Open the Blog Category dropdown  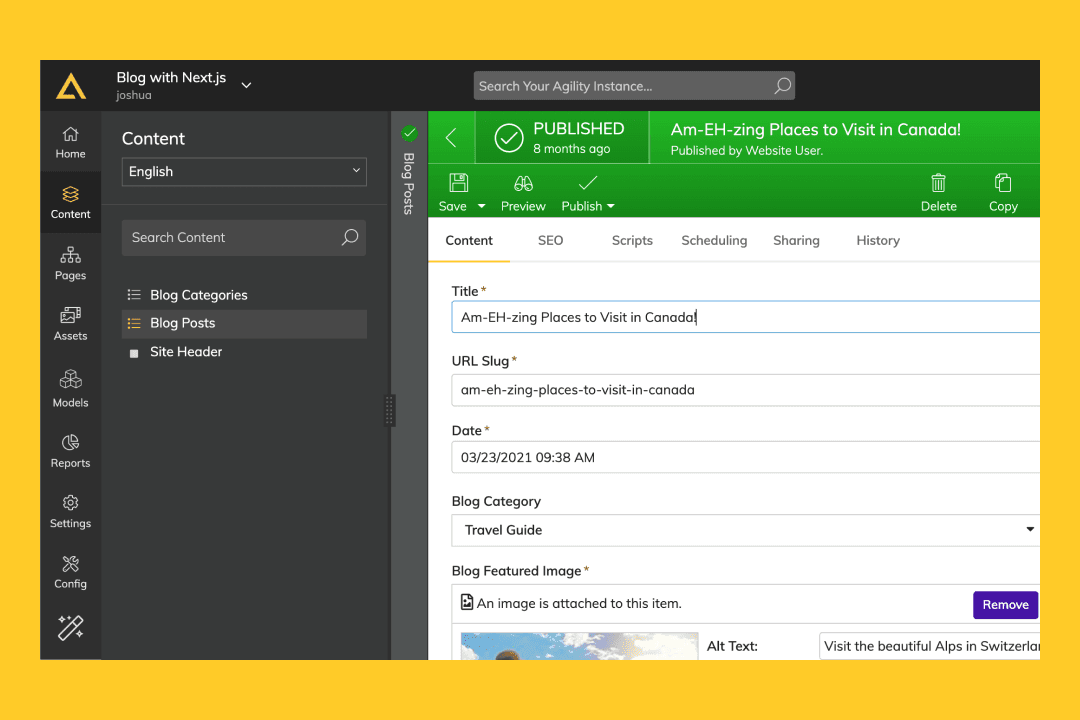[745, 530]
